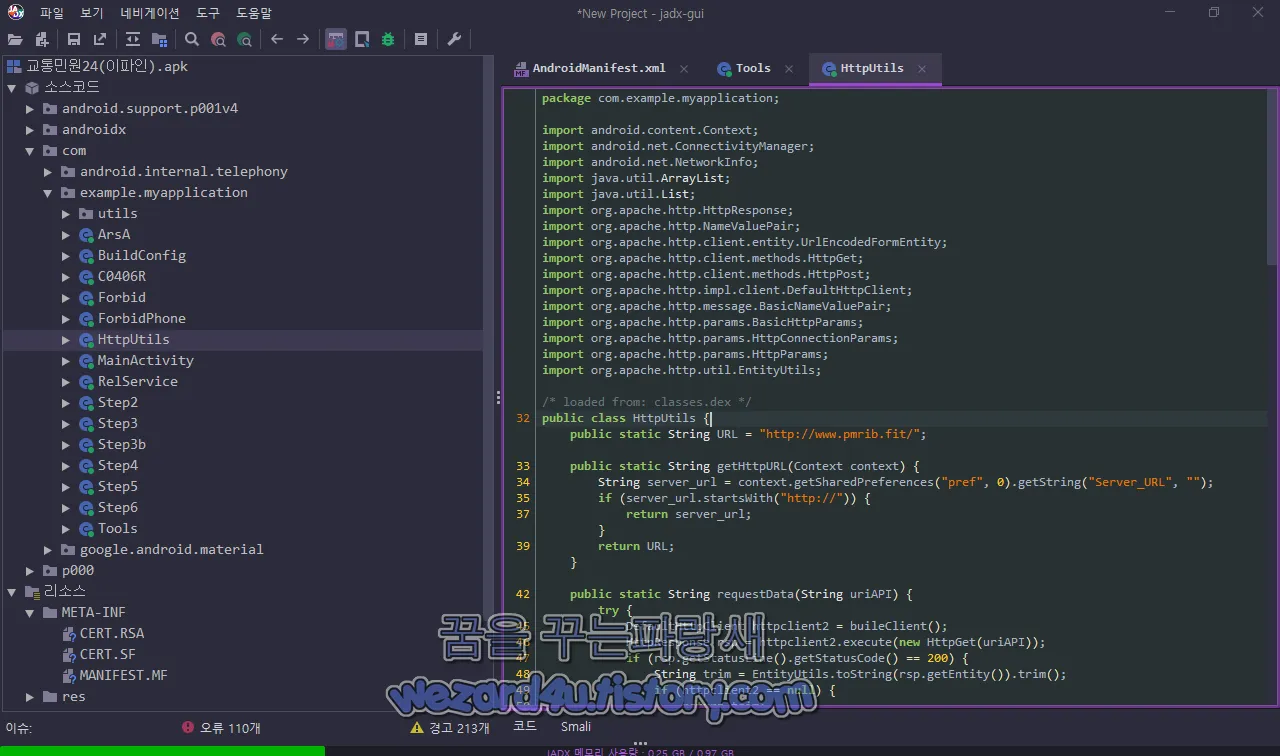Toggle the Flatten packages icon
Screen dimensions: 1280x756
(x=159, y=40)
